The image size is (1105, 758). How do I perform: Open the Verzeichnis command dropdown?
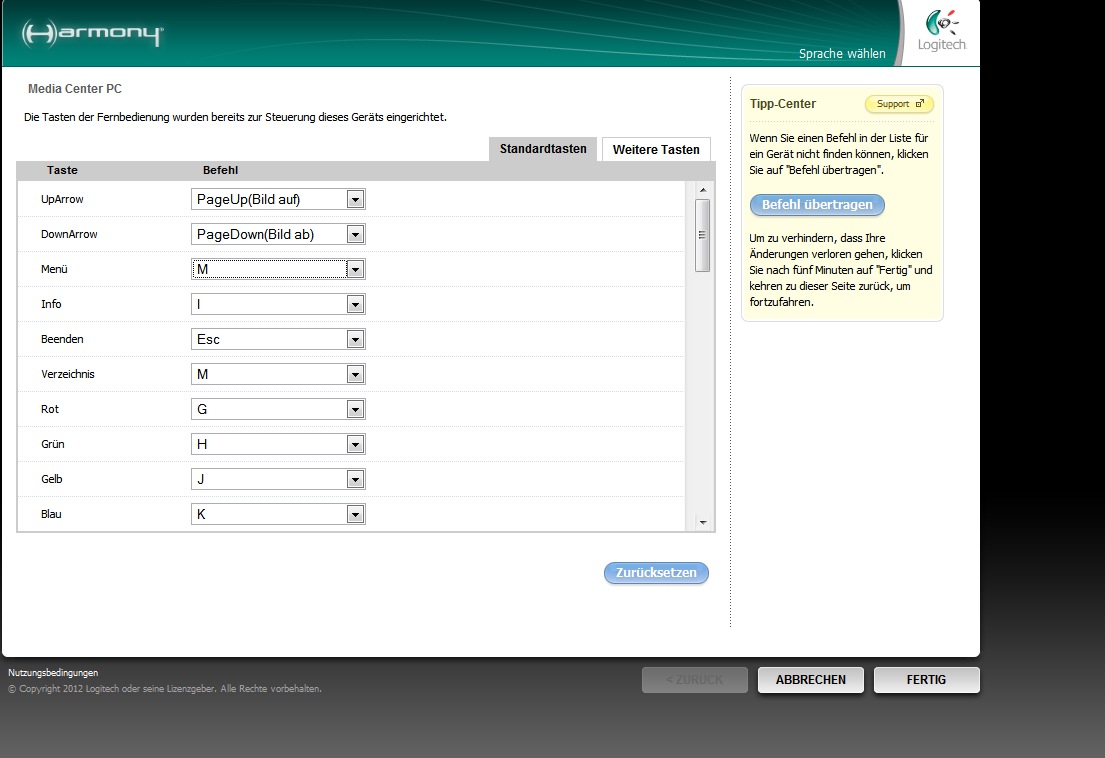click(x=278, y=374)
